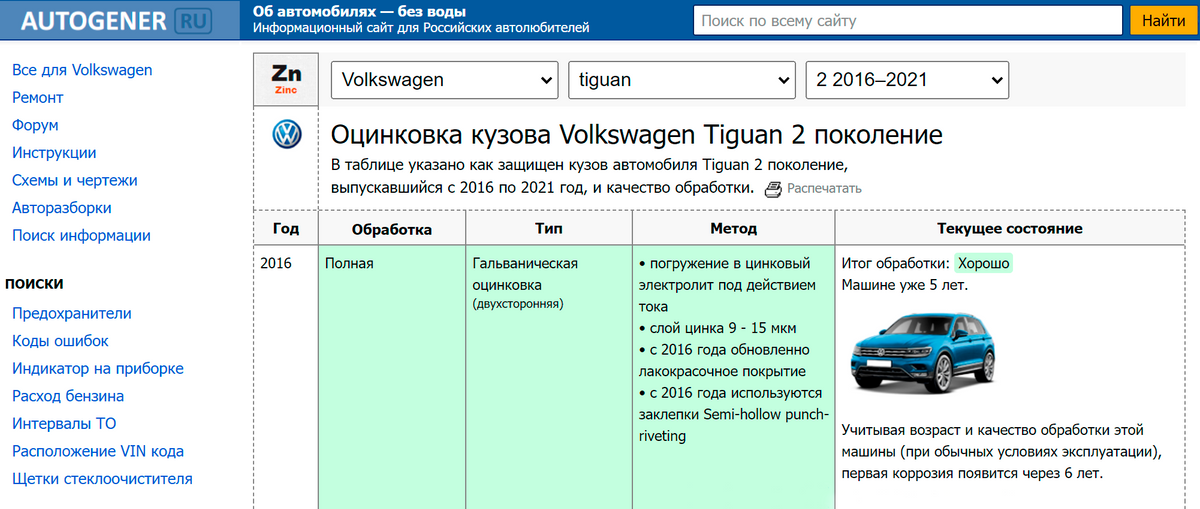Open the blue Tiguan car thumbnail

[x=924, y=353]
